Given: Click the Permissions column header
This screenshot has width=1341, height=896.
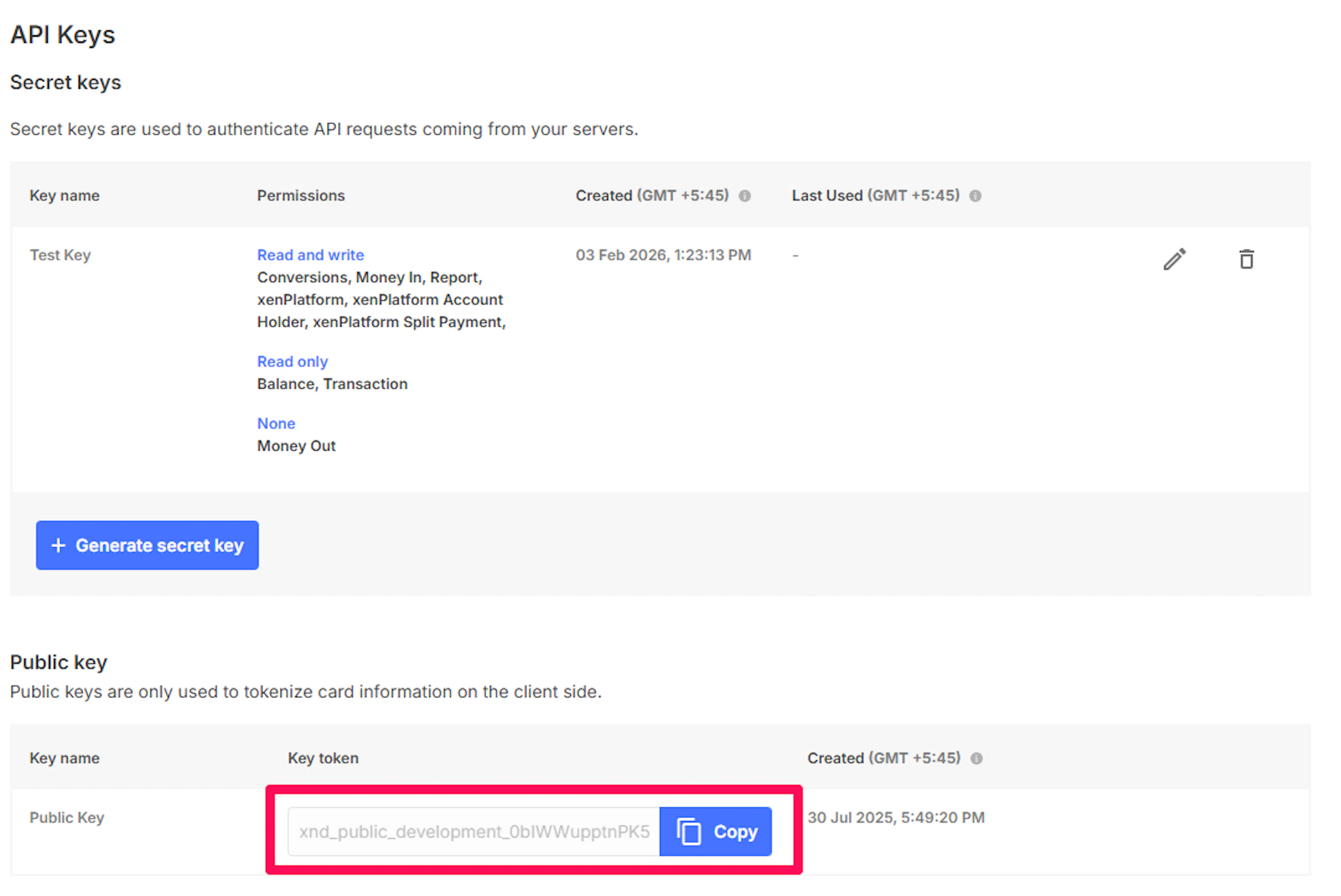Looking at the screenshot, I should pyautogui.click(x=301, y=196).
